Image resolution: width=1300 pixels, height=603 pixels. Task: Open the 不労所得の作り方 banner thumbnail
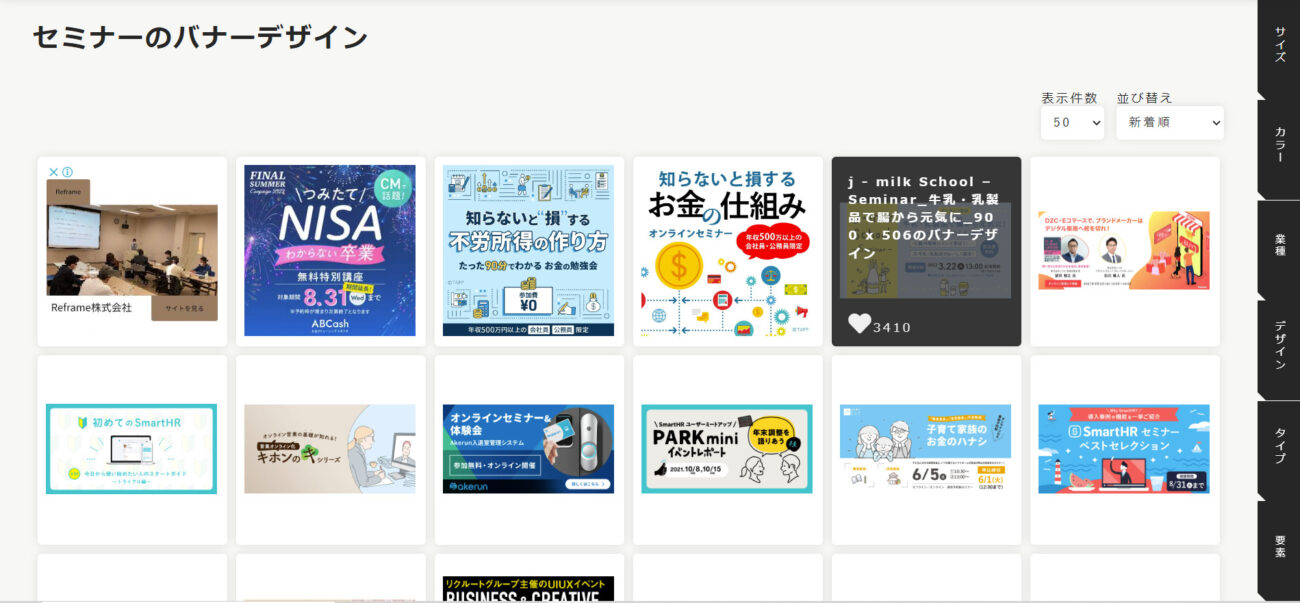[529, 250]
